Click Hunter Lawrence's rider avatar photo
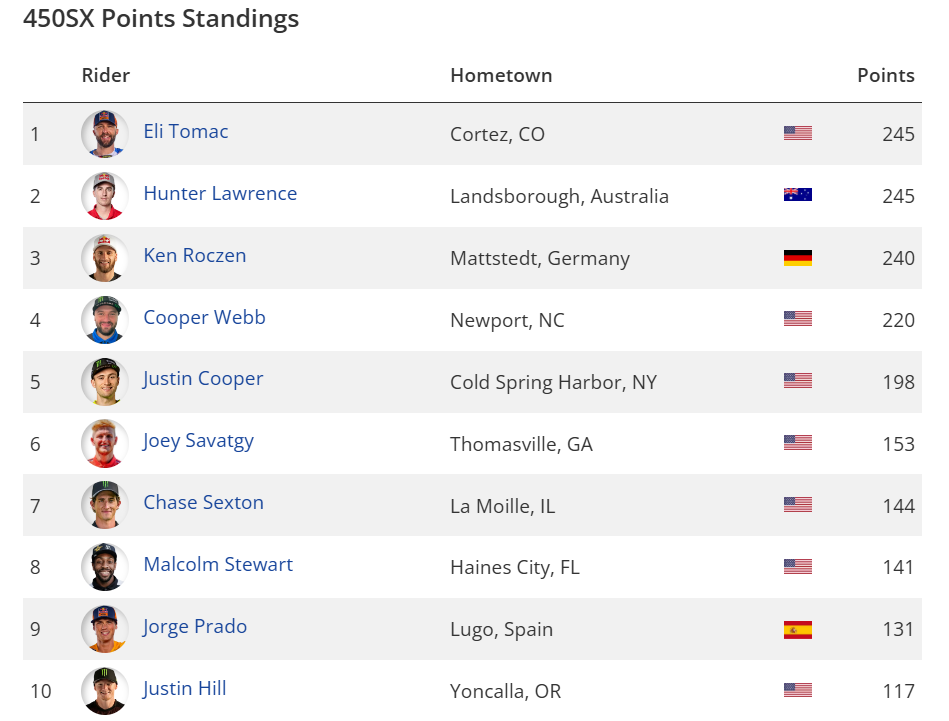This screenshot has width=949, height=721. (x=105, y=196)
